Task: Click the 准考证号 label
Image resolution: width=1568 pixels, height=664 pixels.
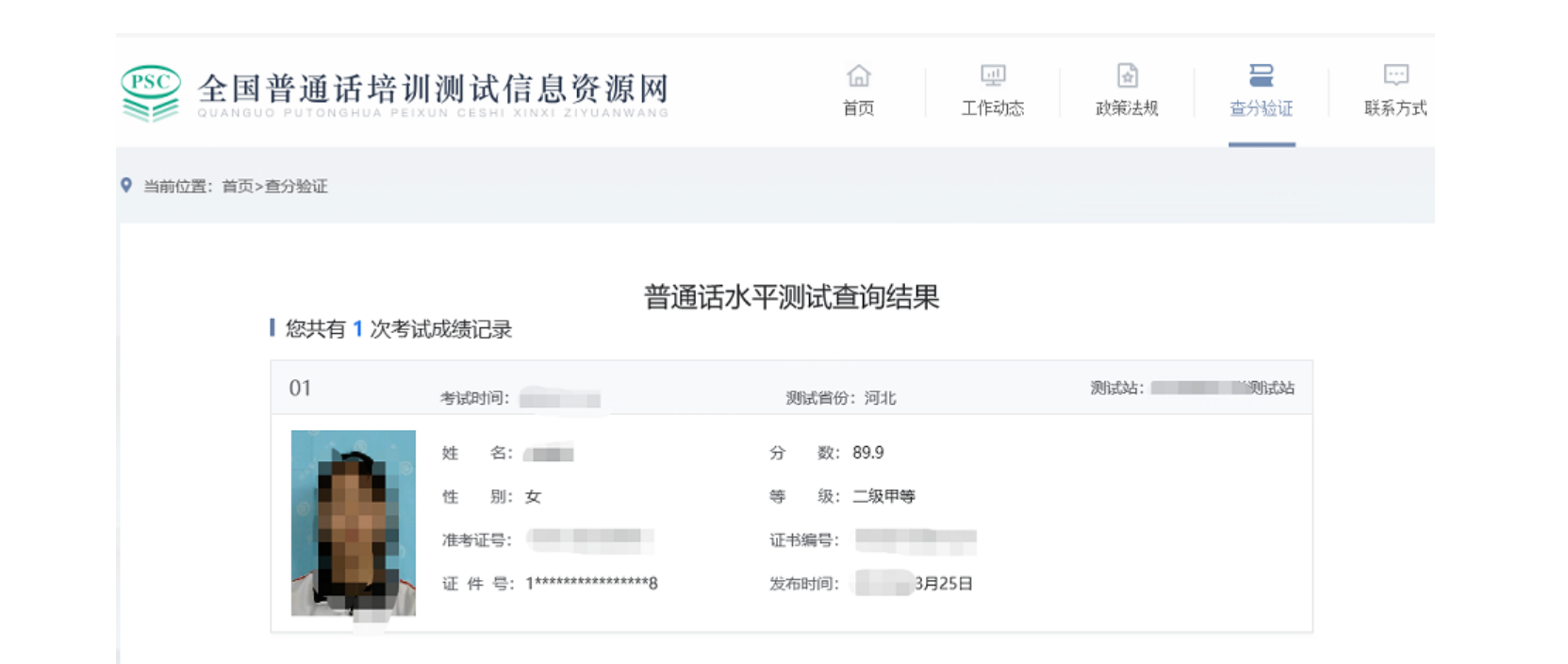Action: point(476,539)
